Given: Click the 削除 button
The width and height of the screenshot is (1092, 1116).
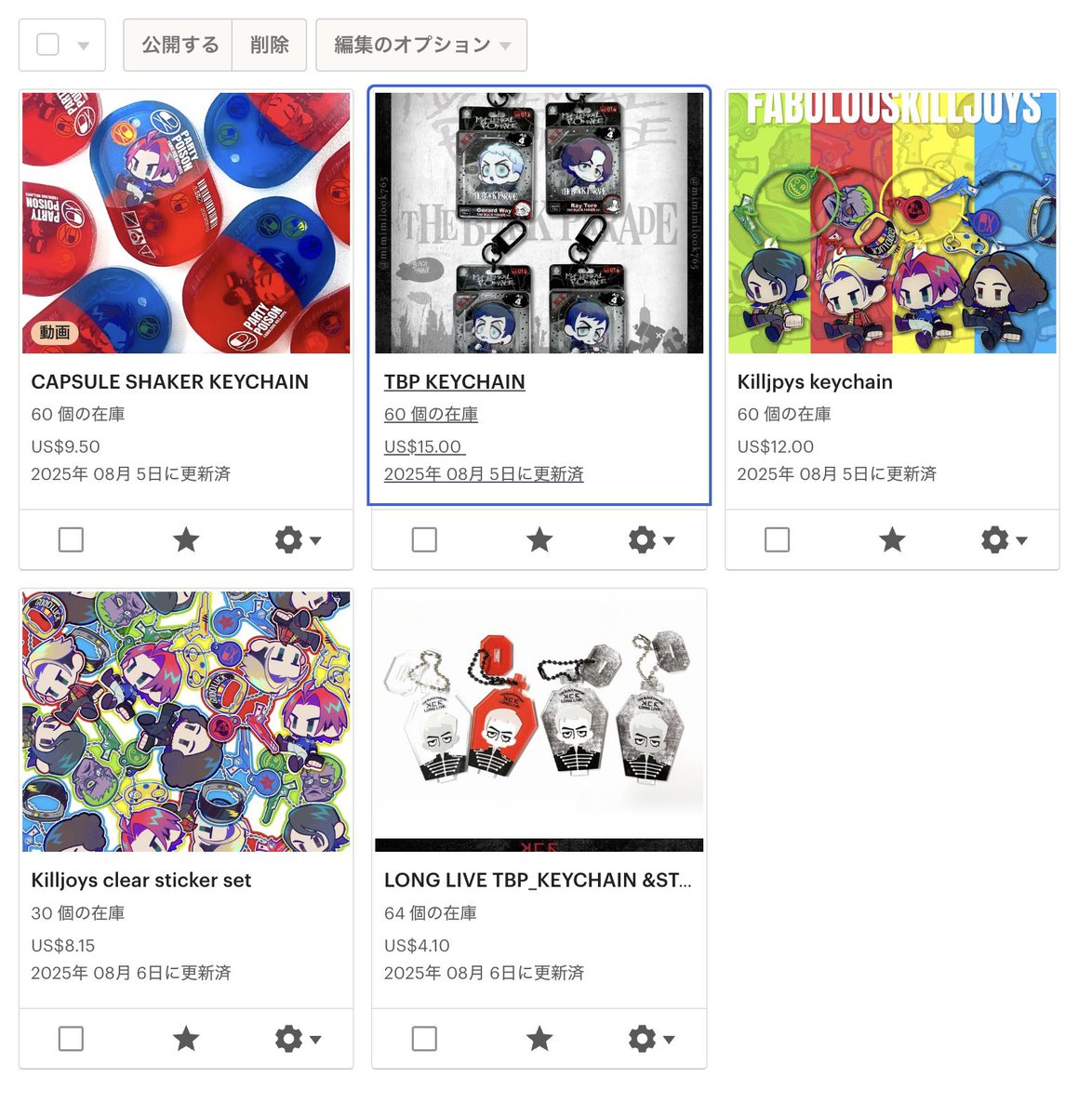Looking at the screenshot, I should (x=270, y=45).
